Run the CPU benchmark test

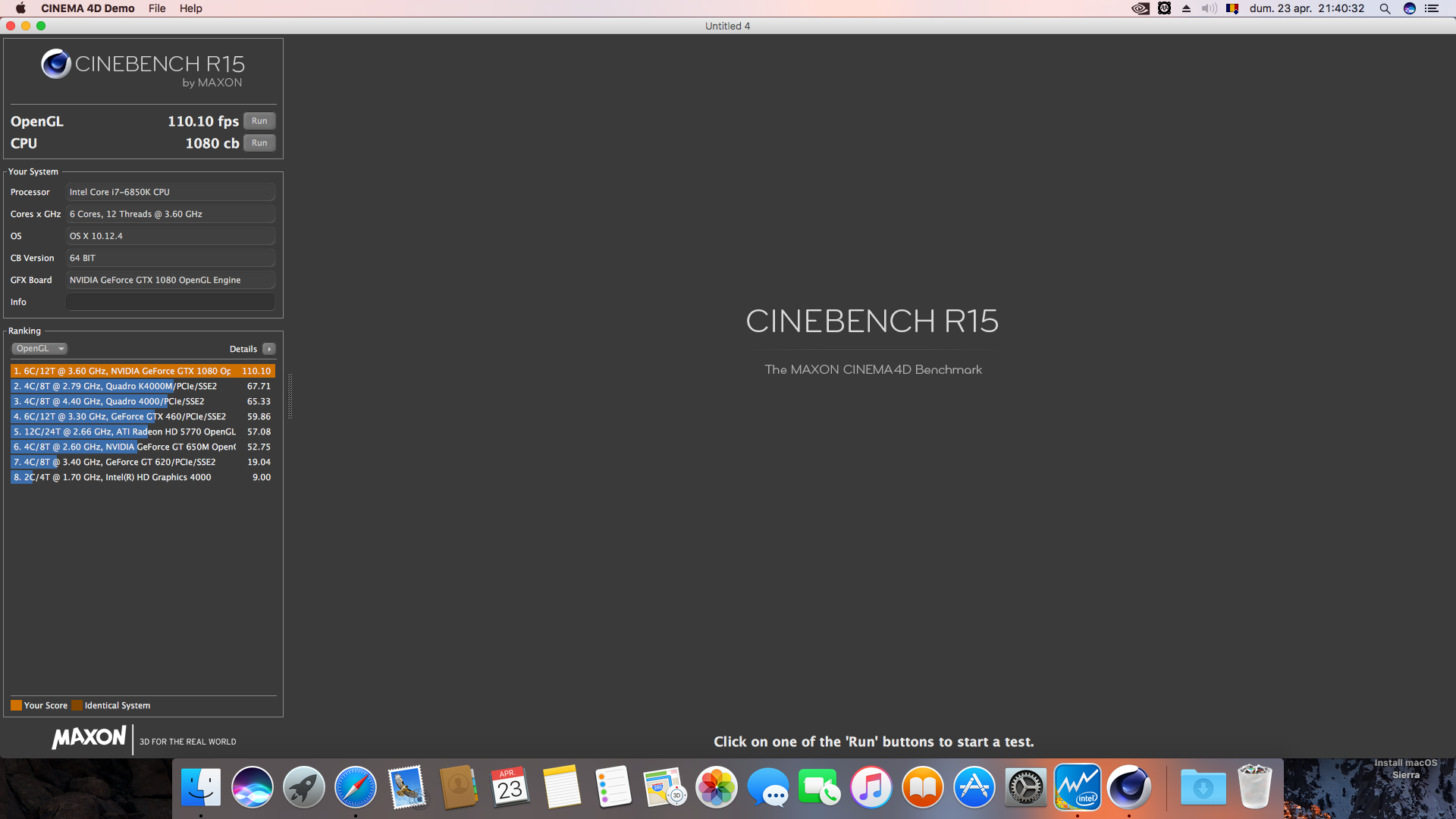click(x=259, y=143)
